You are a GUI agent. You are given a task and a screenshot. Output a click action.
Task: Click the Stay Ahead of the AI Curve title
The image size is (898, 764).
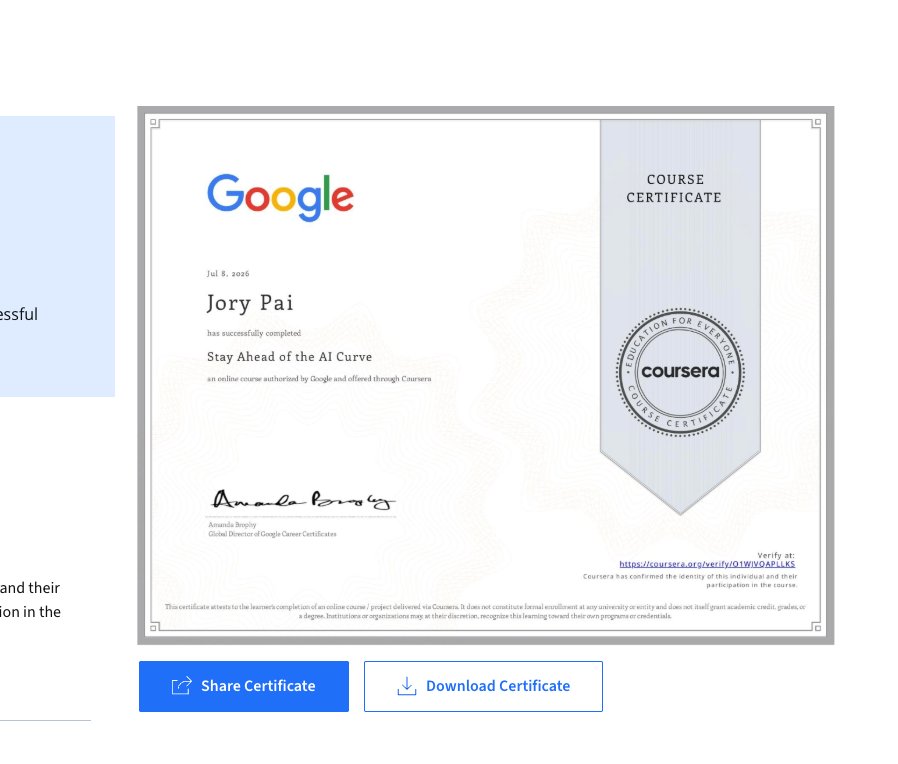289,357
